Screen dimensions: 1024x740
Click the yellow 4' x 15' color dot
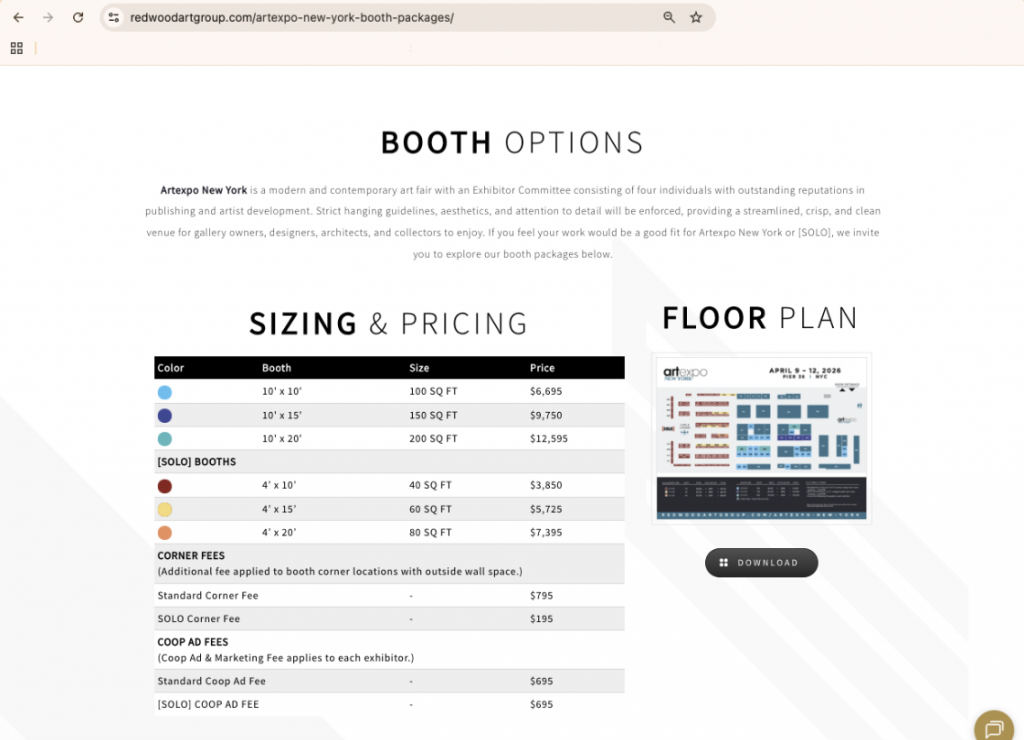pos(165,509)
